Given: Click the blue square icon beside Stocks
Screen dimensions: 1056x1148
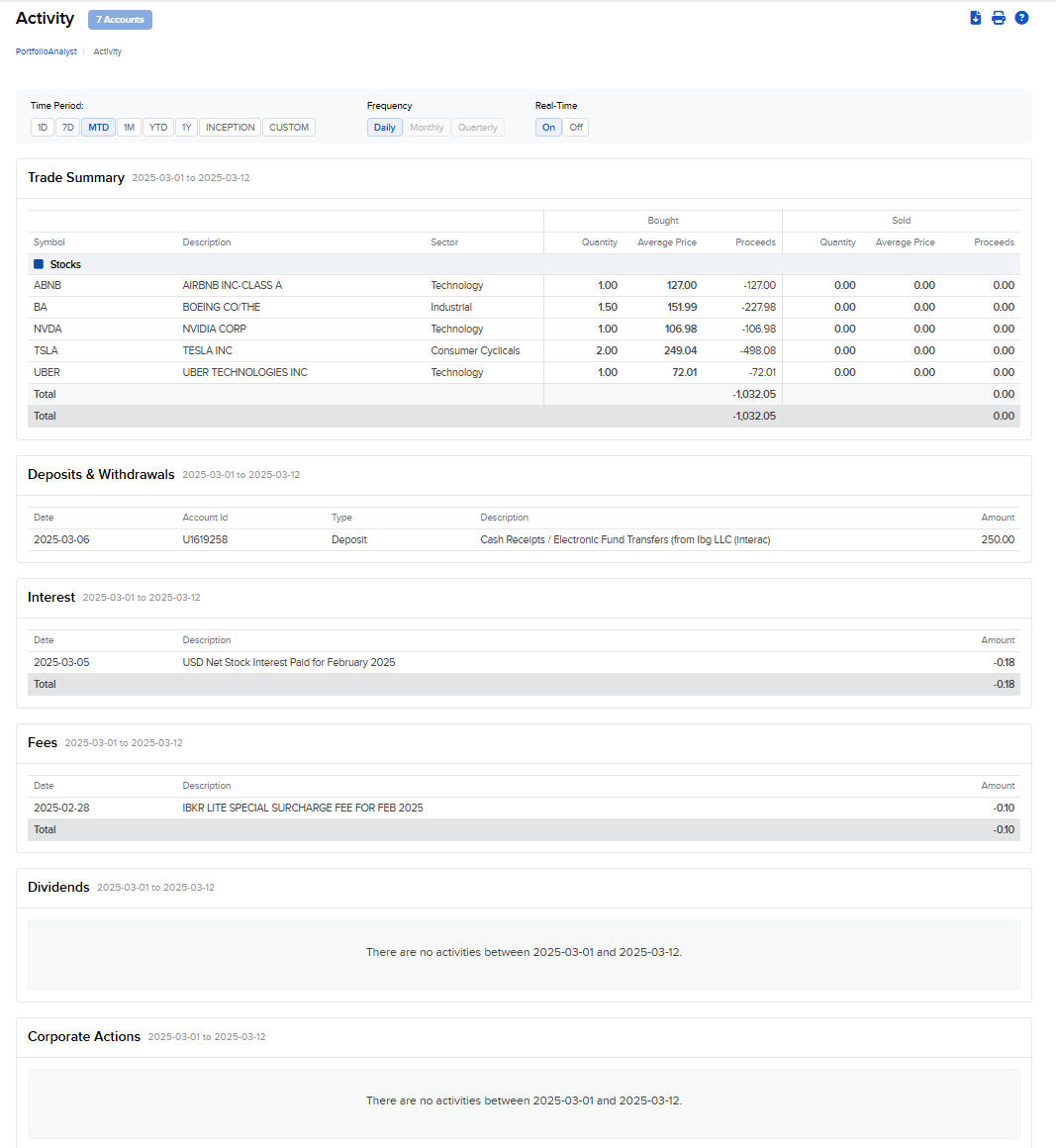Looking at the screenshot, I should [x=39, y=263].
